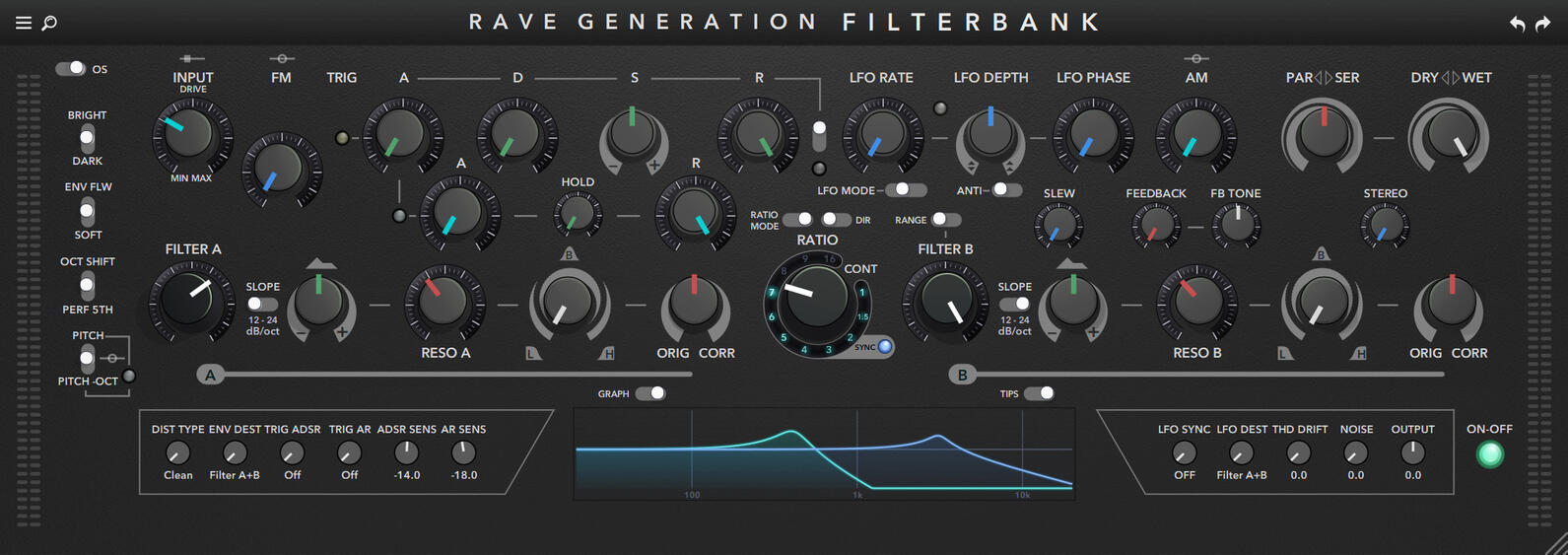Toggle the RANGE switch
Viewport: 1568px width, 555px height.
pos(945,219)
